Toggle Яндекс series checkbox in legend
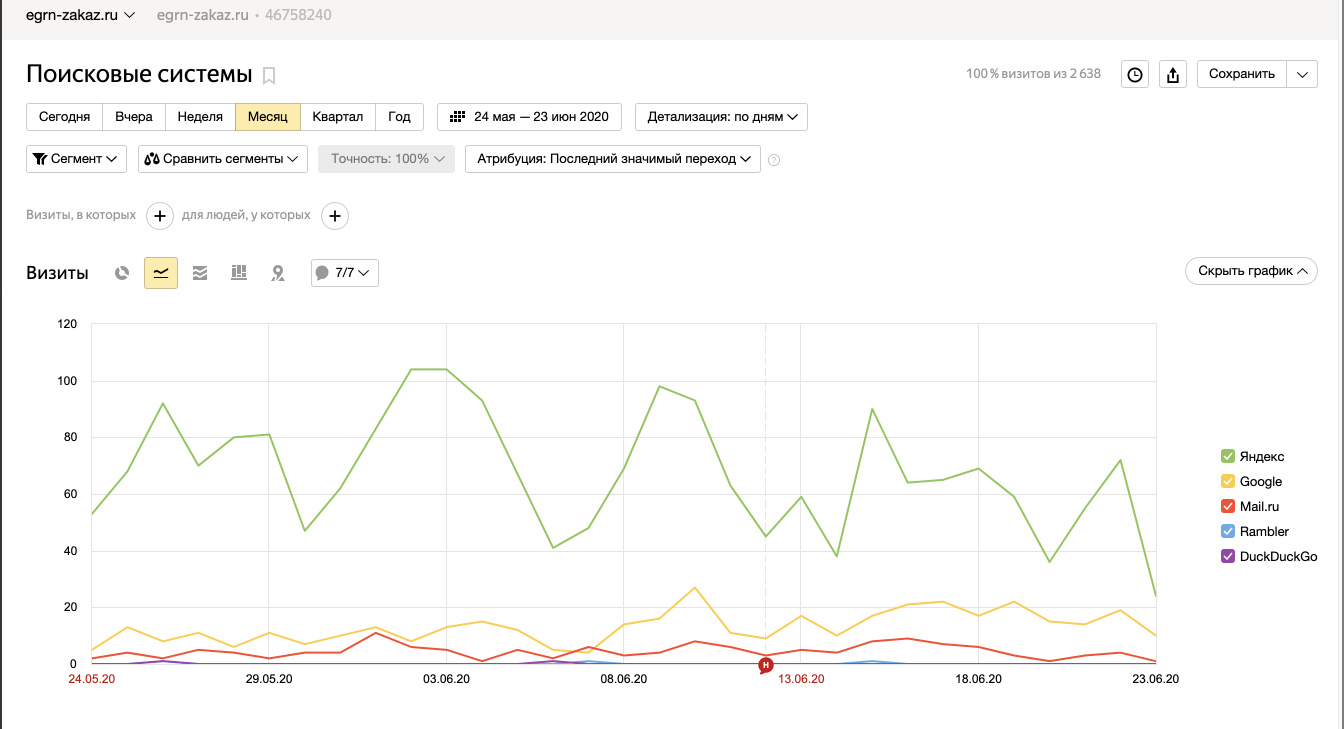The height and width of the screenshot is (729, 1344). pos(1227,456)
